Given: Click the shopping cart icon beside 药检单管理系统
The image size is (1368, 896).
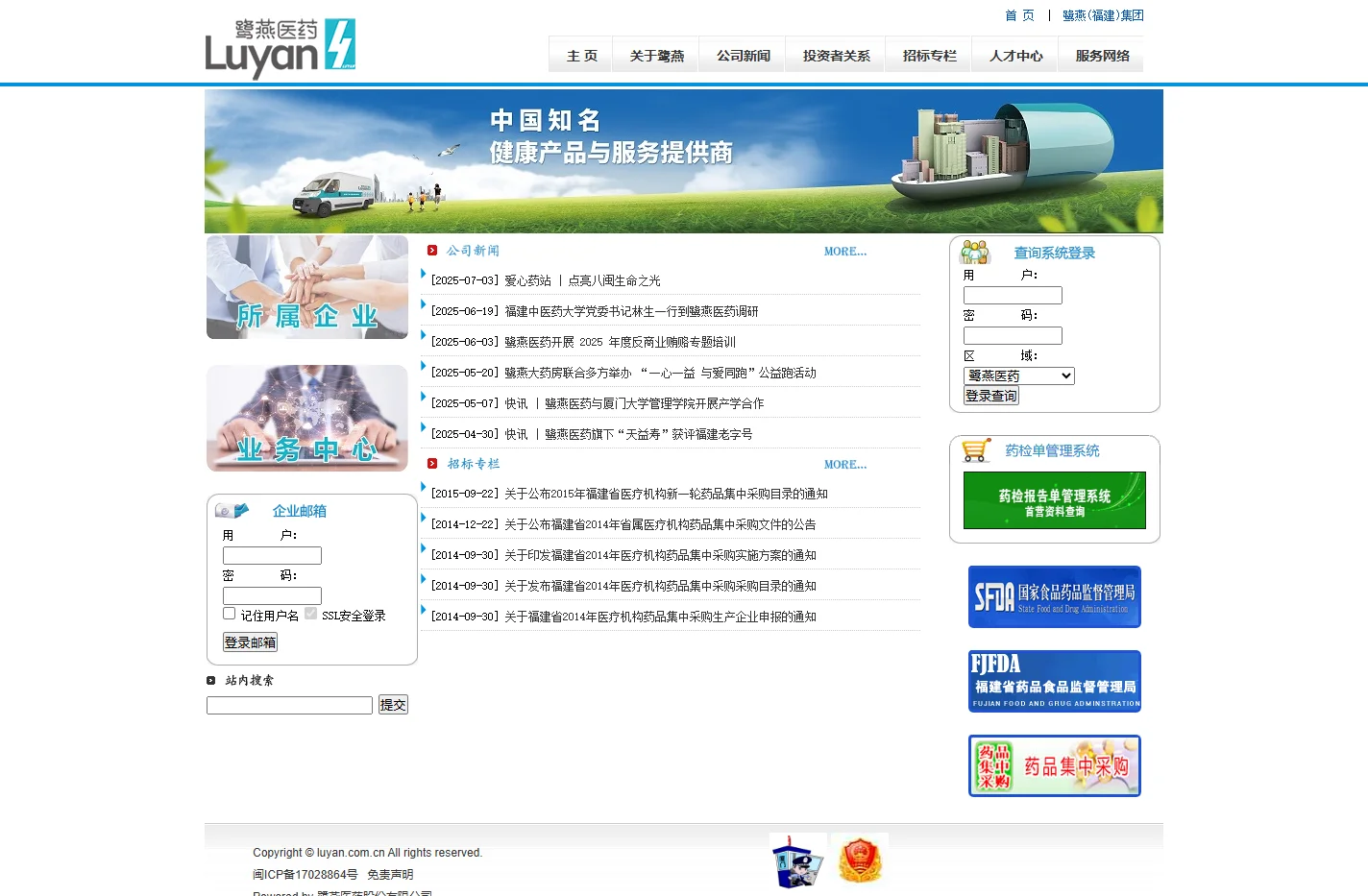Looking at the screenshot, I should [976, 450].
